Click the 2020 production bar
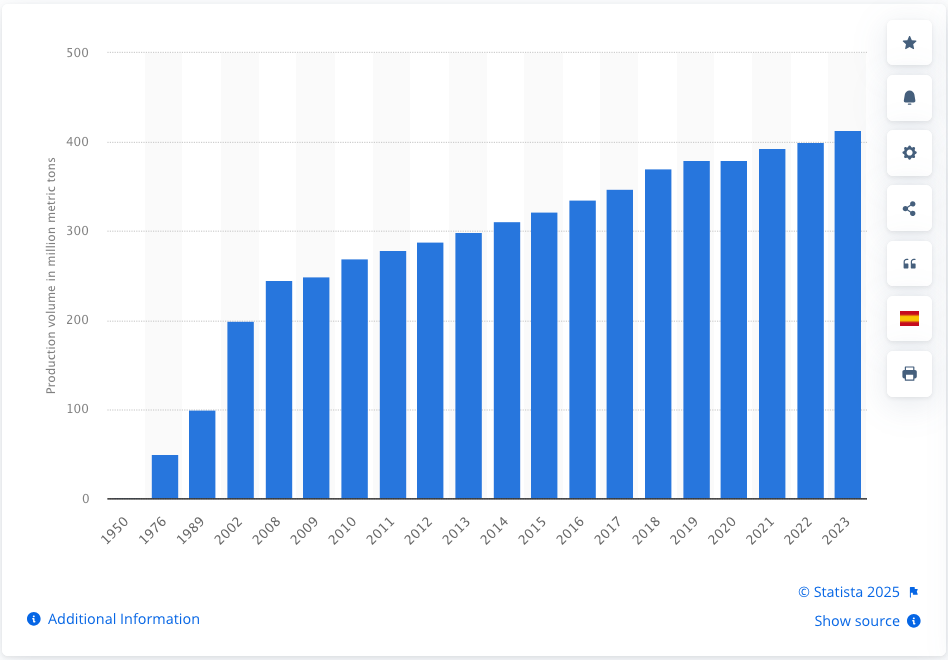Image resolution: width=948 pixels, height=660 pixels. click(x=733, y=330)
